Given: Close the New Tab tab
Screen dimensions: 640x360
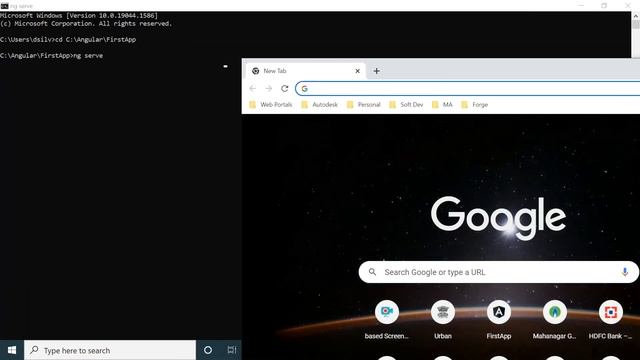Looking at the screenshot, I should (358, 71).
